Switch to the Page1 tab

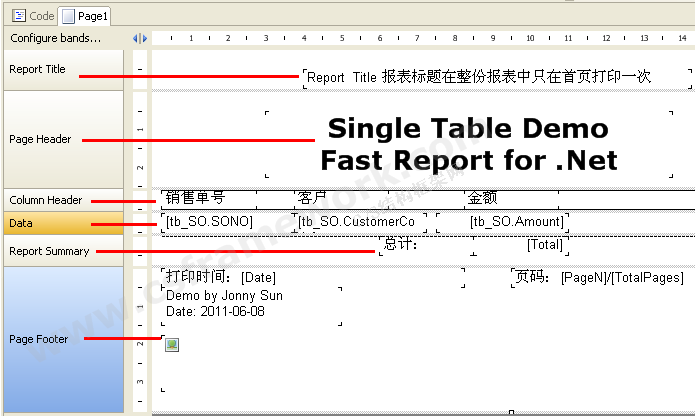(x=85, y=16)
